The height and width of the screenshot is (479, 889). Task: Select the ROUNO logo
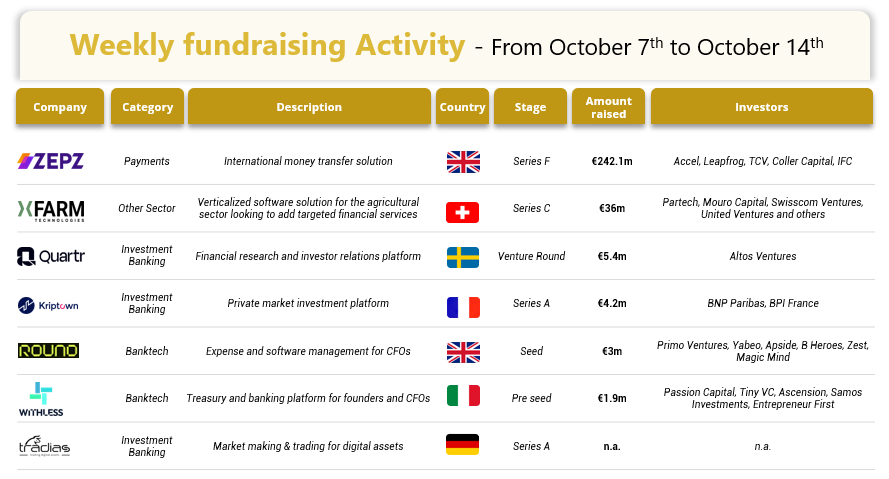coord(48,351)
